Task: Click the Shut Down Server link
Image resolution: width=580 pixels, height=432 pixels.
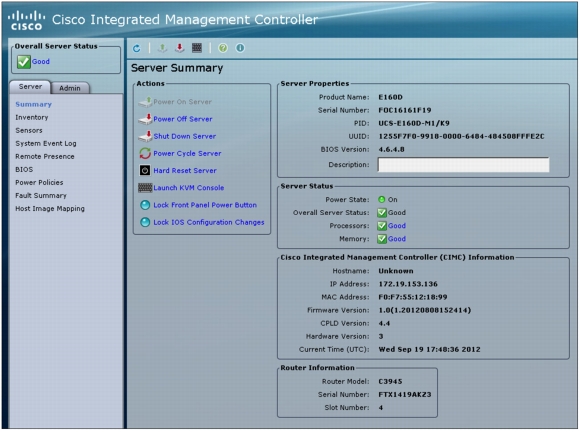Action: (185, 136)
